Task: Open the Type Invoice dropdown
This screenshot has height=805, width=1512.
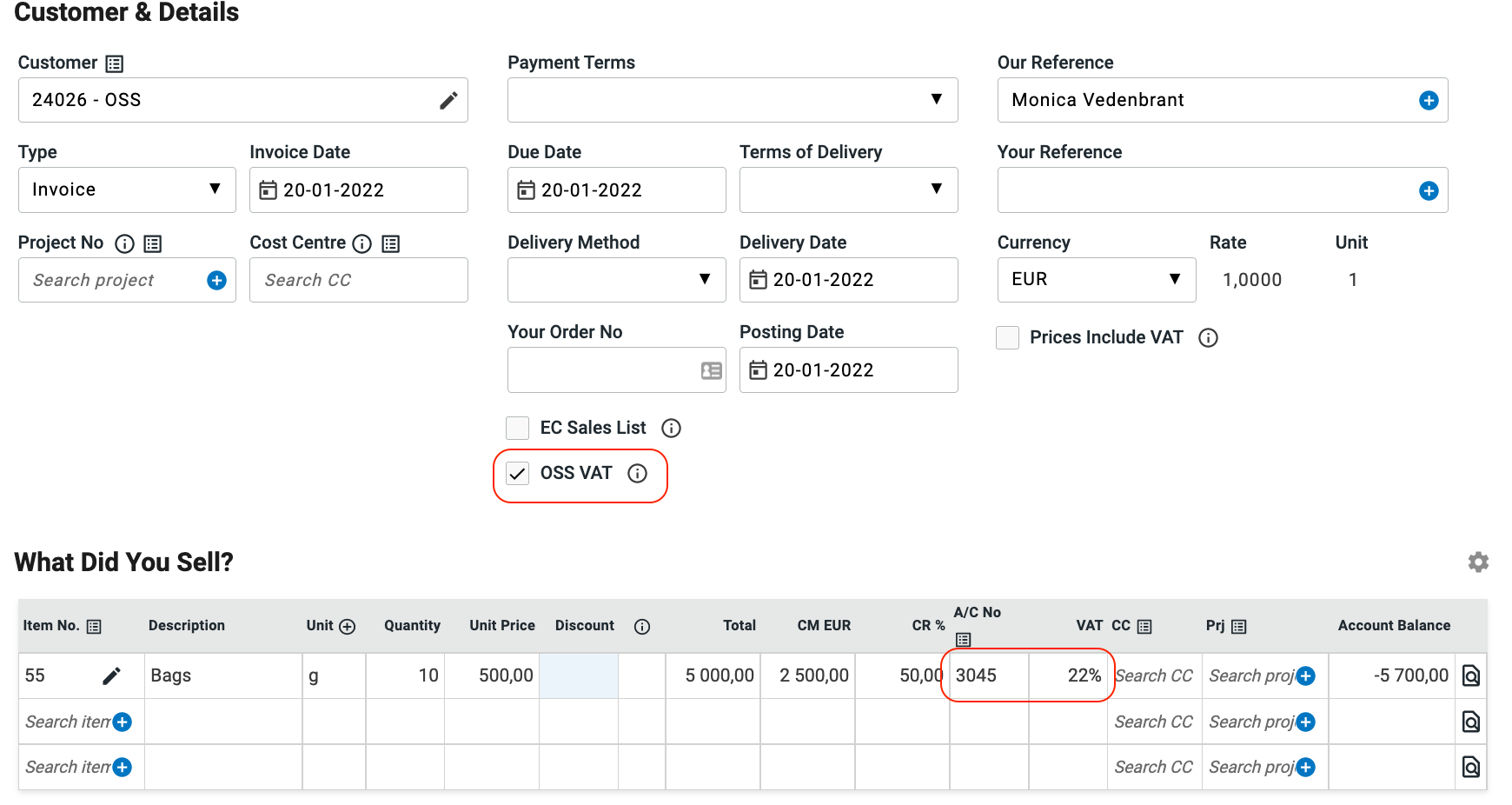Action: click(x=127, y=190)
